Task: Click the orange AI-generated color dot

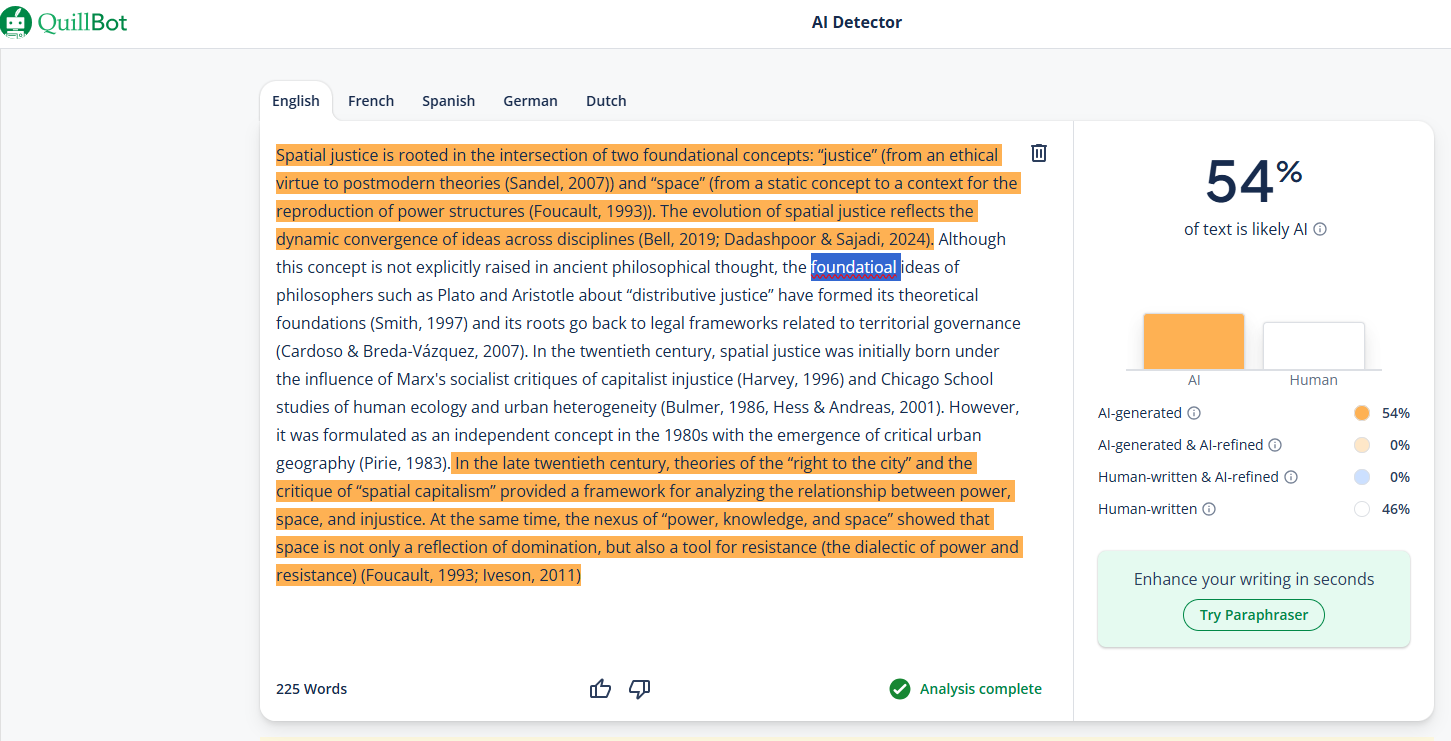Action: pyautogui.click(x=1361, y=413)
